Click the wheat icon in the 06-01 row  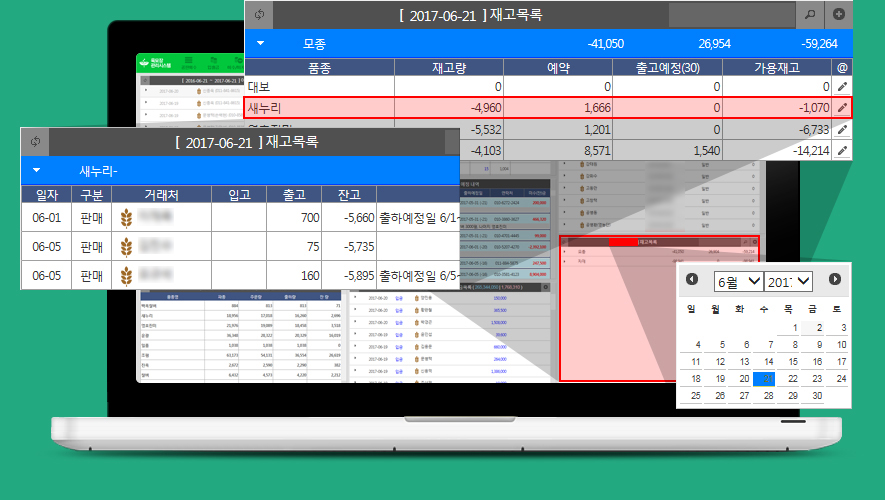[126, 217]
